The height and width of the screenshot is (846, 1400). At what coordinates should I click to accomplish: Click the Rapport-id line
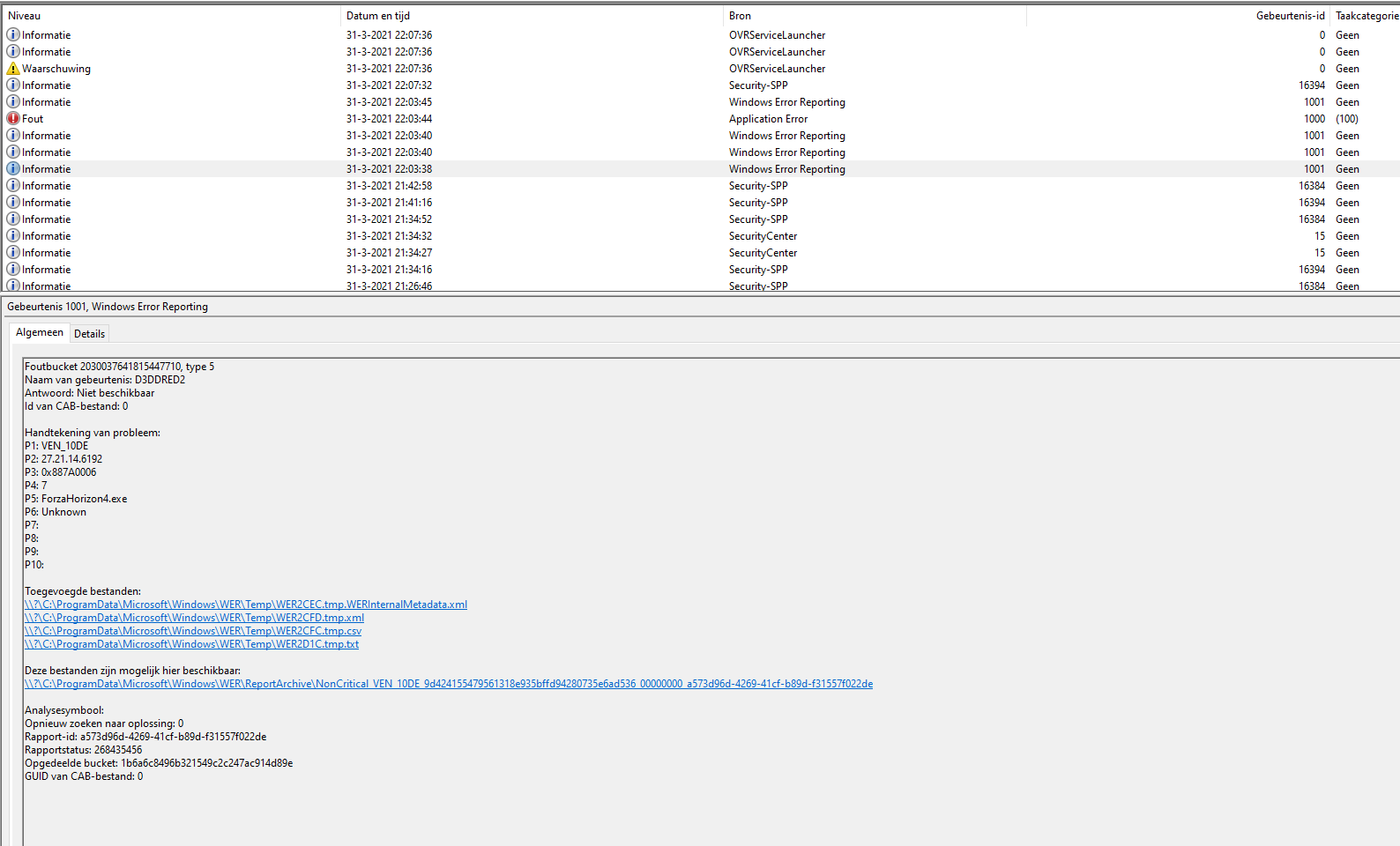tap(145, 737)
